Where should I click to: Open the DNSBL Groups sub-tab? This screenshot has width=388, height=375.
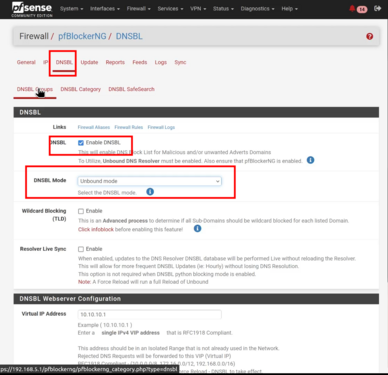pos(35,89)
